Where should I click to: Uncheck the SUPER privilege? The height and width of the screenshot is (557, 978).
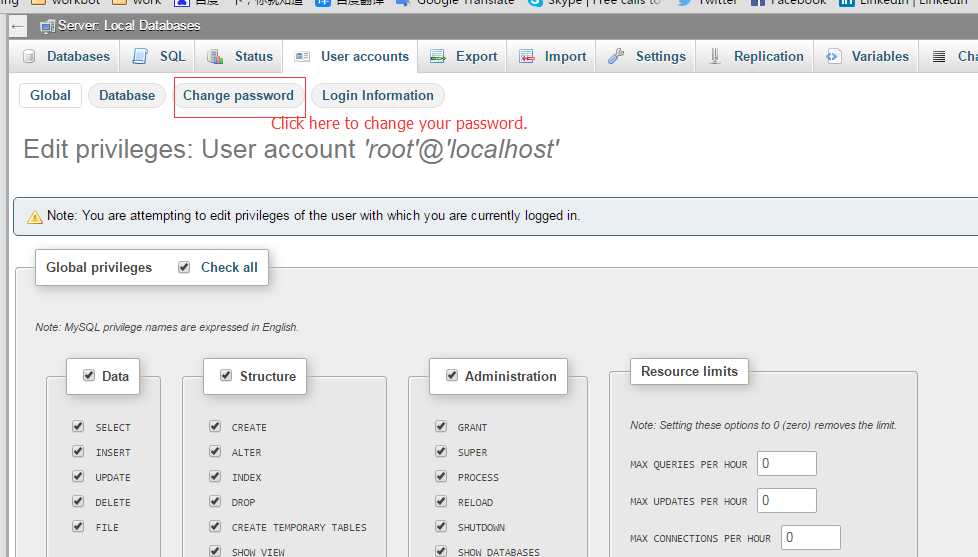pyautogui.click(x=441, y=452)
